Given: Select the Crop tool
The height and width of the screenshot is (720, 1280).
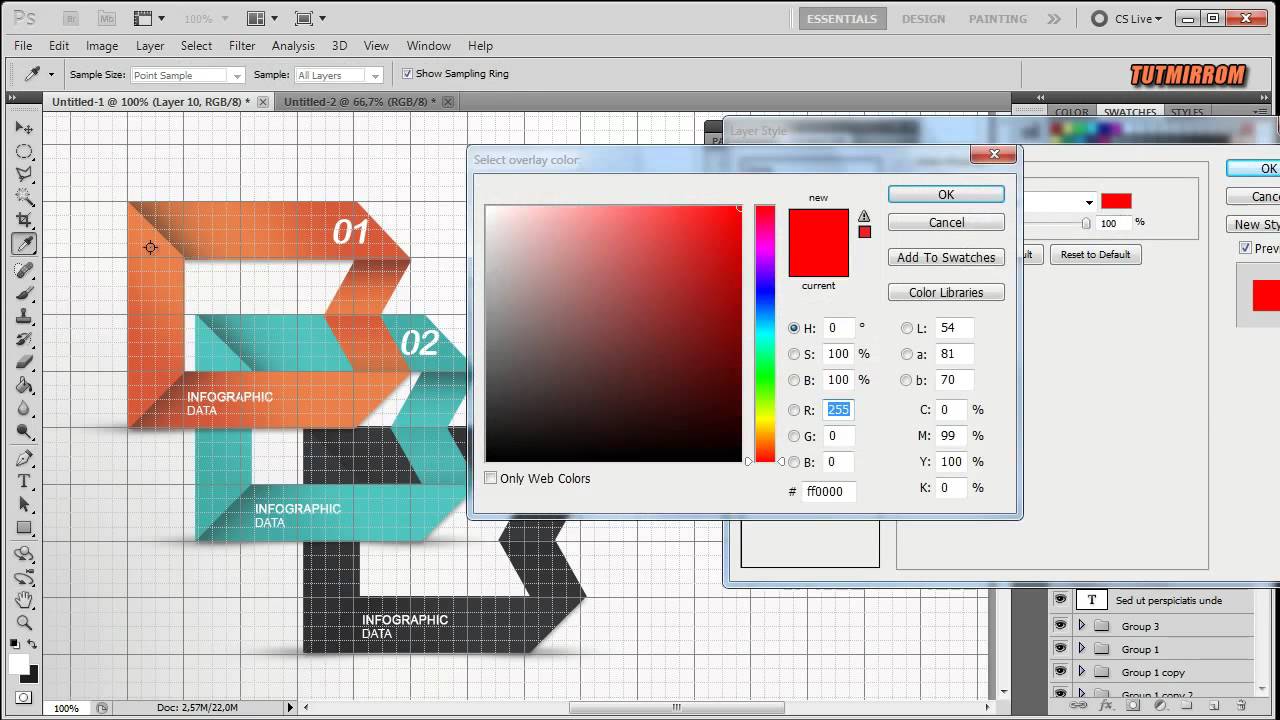Looking at the screenshot, I should [x=24, y=219].
